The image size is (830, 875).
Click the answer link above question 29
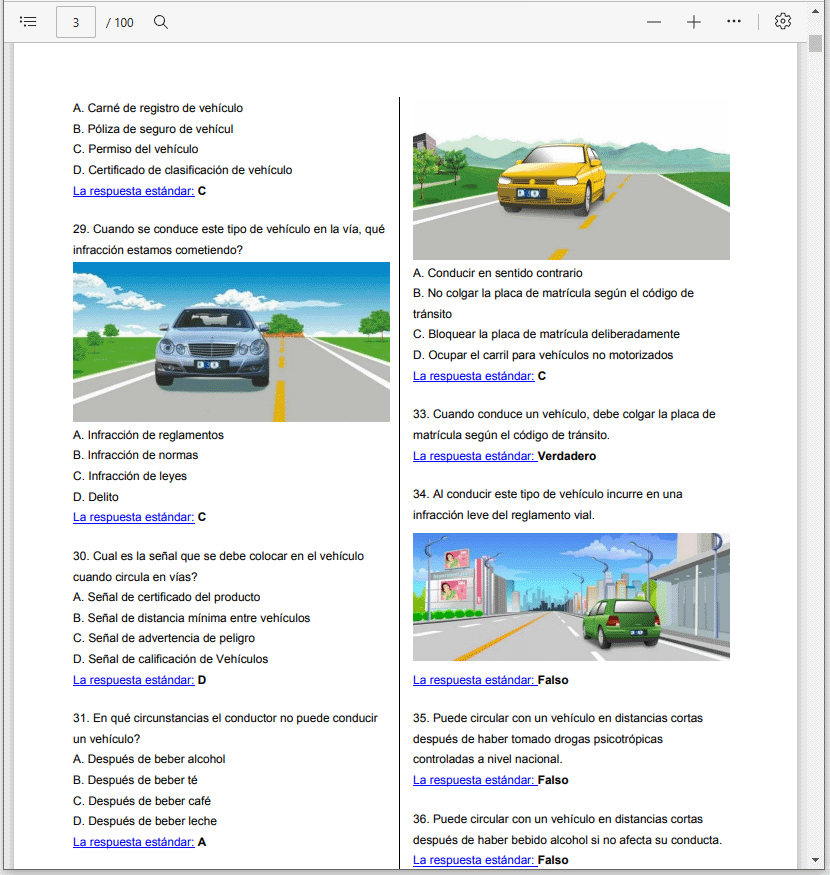click(x=133, y=190)
